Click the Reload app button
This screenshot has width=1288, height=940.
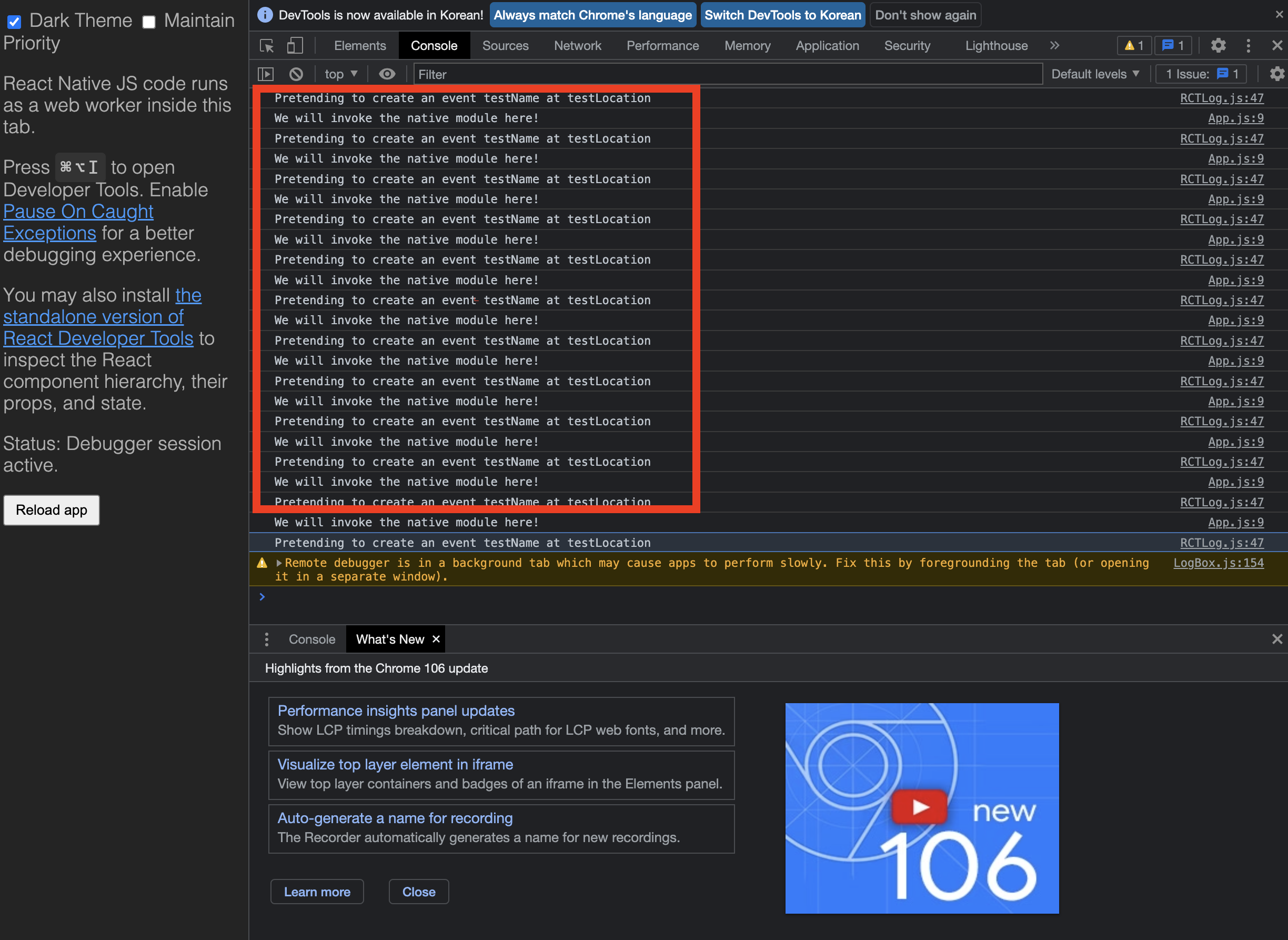pyautogui.click(x=51, y=510)
